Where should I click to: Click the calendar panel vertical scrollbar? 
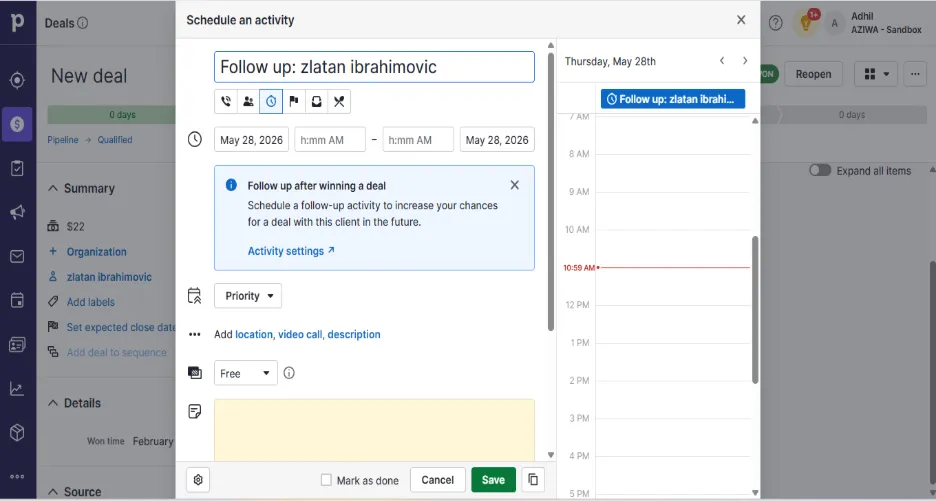coord(755,309)
